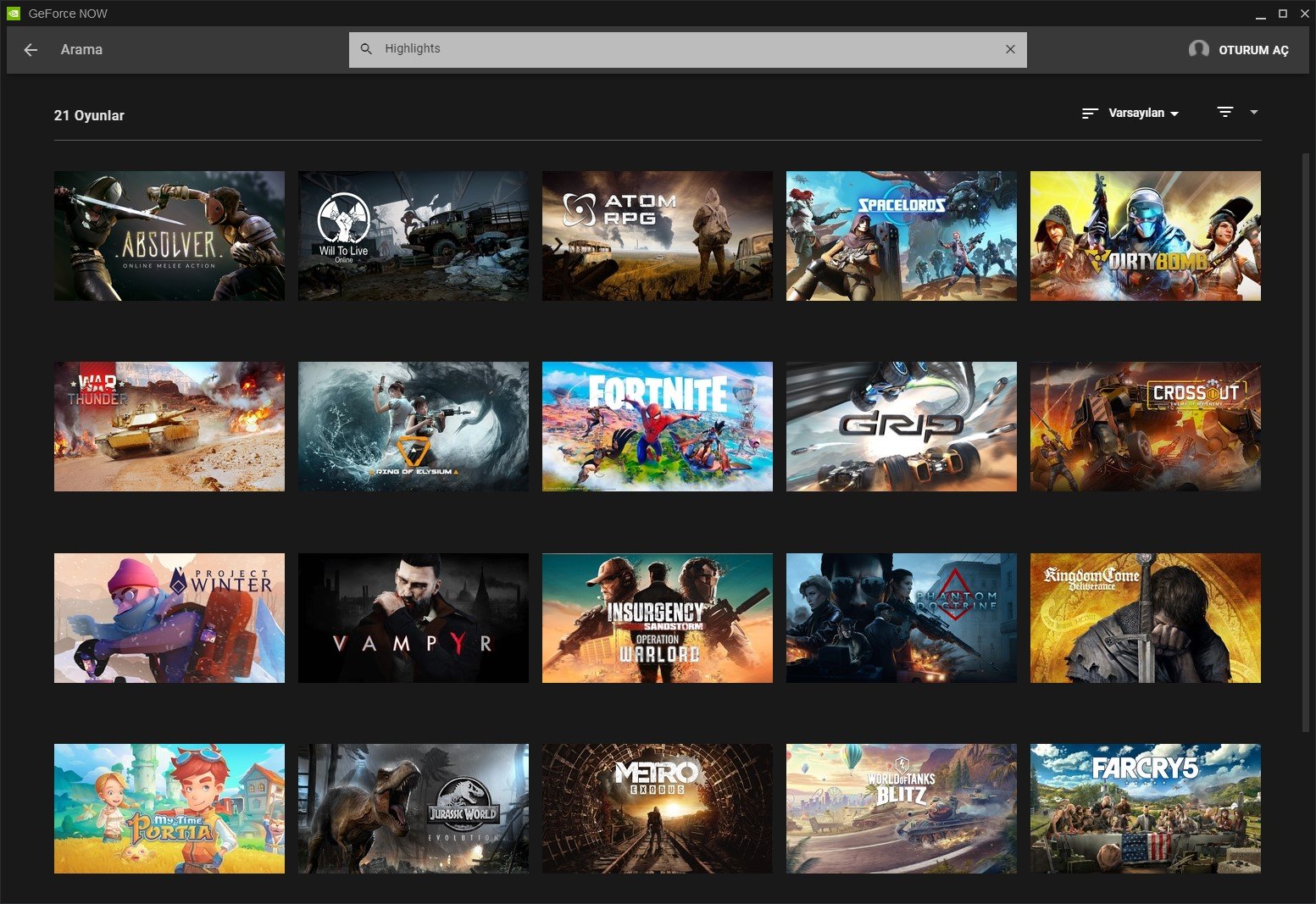Open the Far Cry 5 tile
This screenshot has height=904, width=1316.
[x=1146, y=808]
